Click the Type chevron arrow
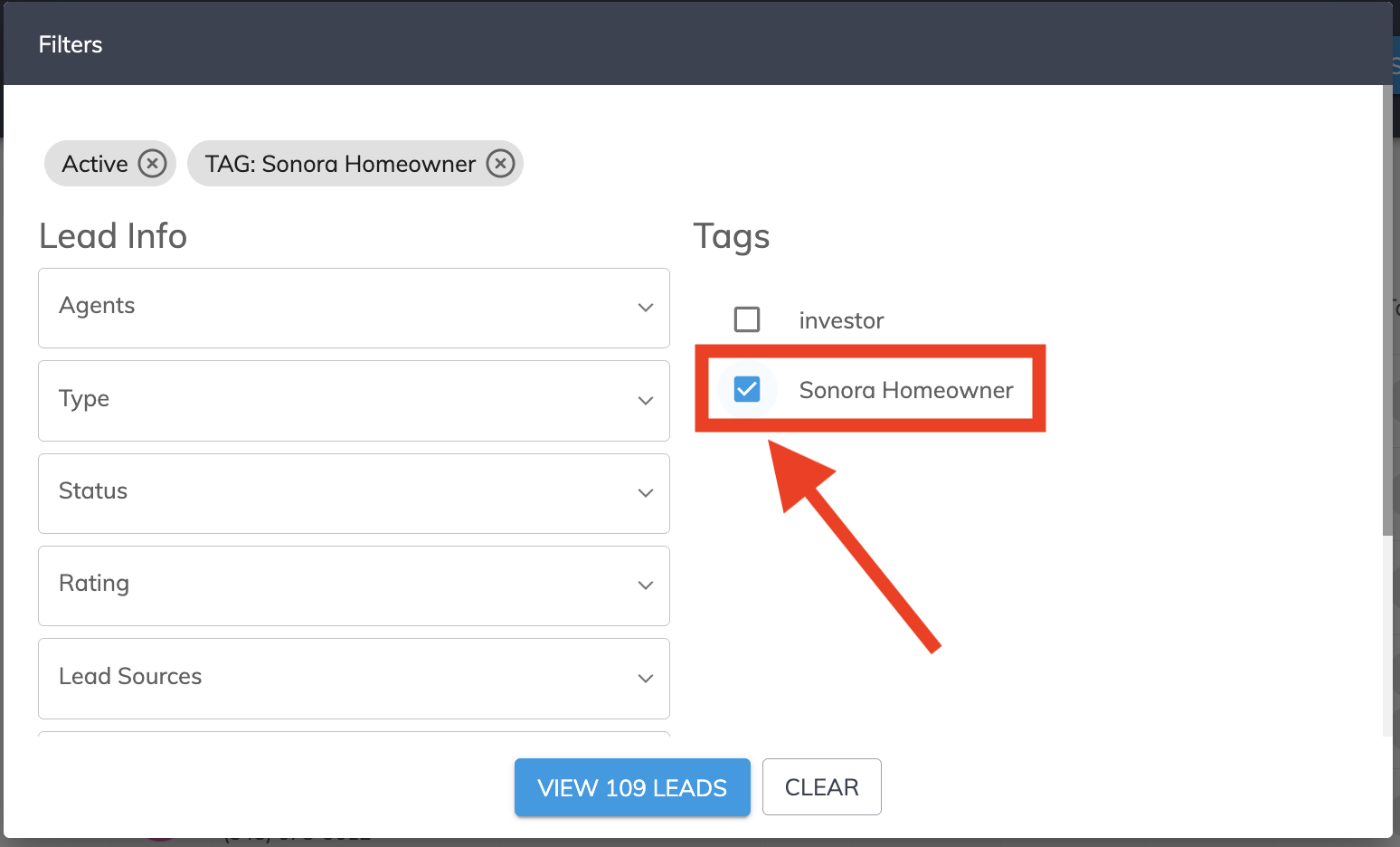 pos(646,401)
